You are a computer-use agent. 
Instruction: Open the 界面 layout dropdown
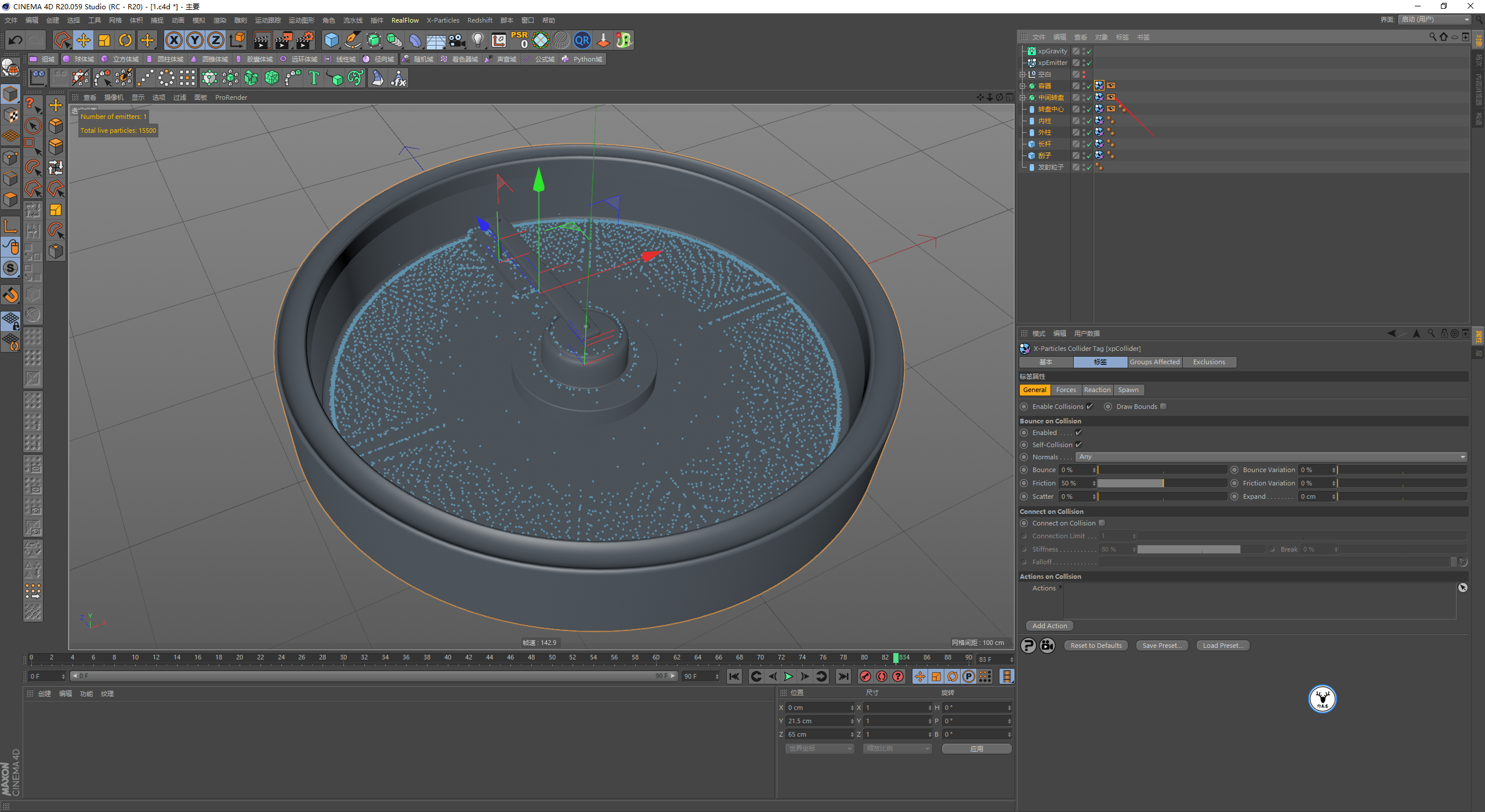1435,20
